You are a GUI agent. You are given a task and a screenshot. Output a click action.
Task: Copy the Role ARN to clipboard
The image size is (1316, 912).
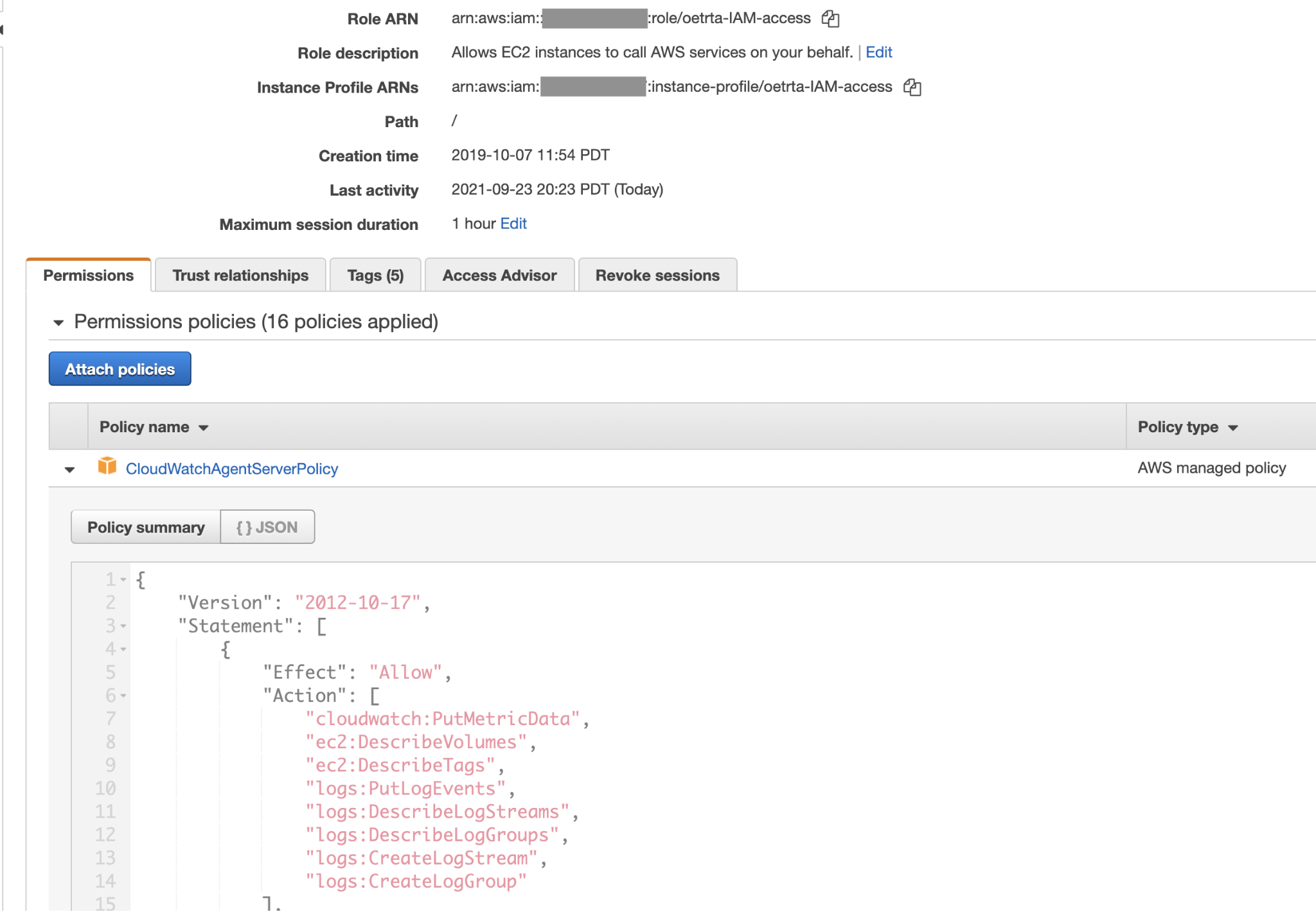tap(830, 19)
